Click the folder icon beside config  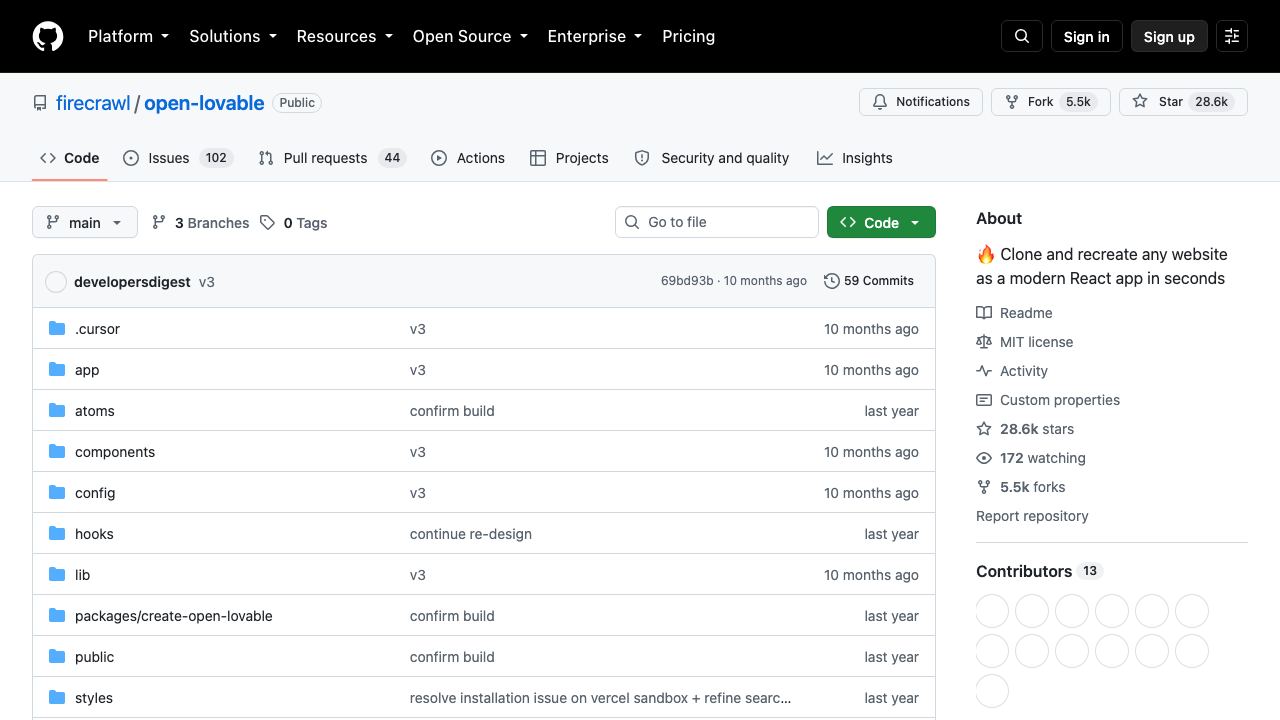57,493
